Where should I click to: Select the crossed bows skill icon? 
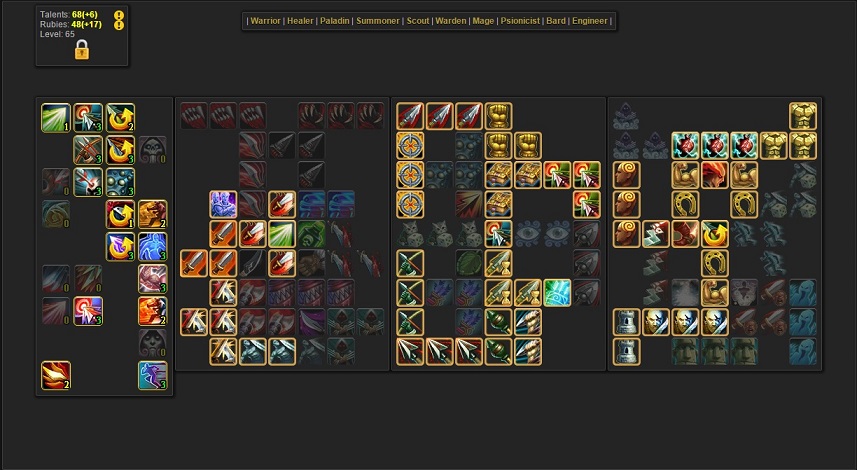pyautogui.click(x=88, y=150)
